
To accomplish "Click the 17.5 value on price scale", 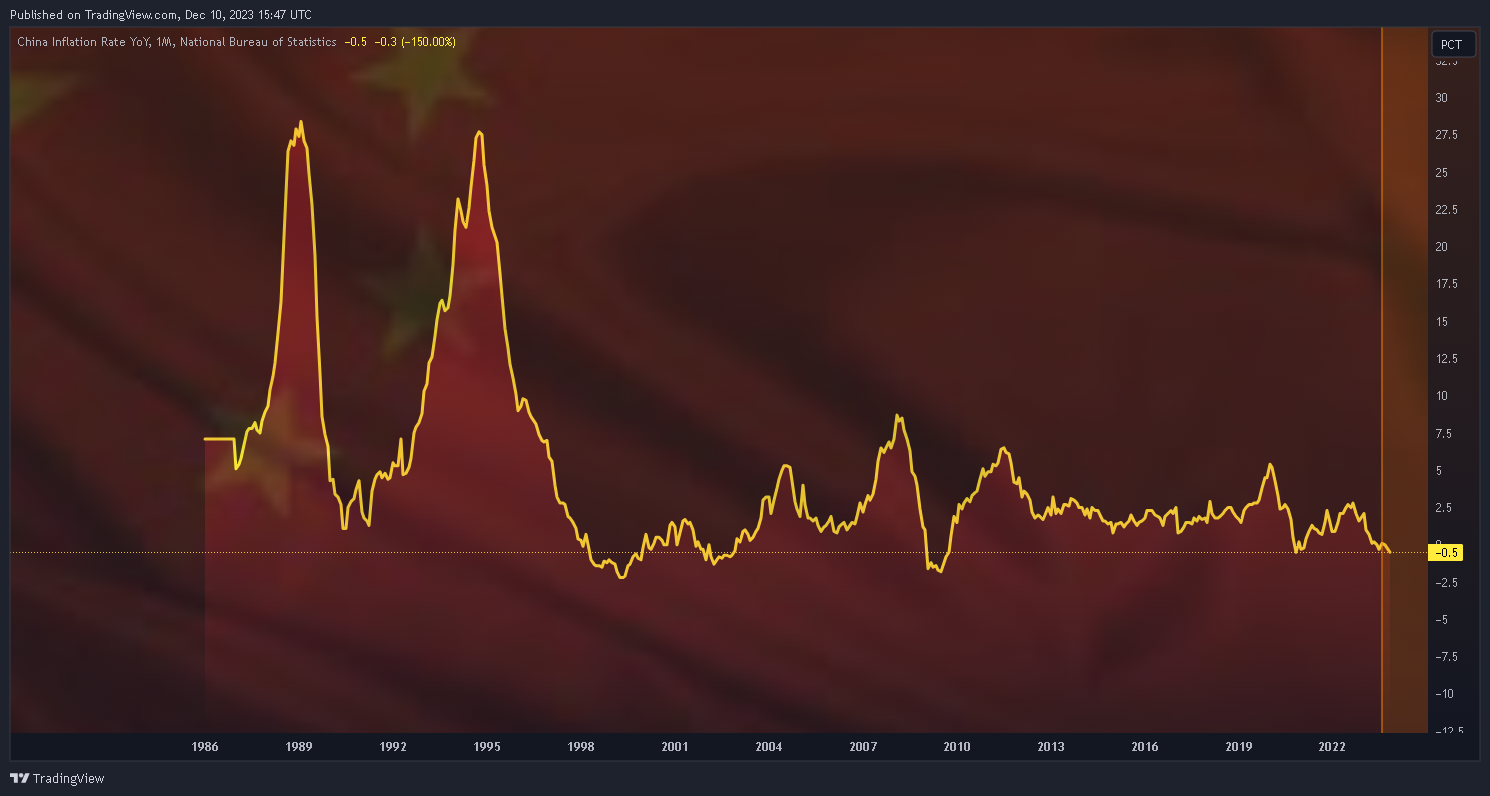I will (1446, 284).
